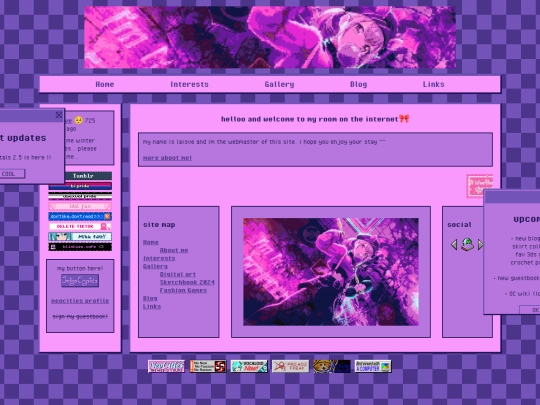Viewport: 540px width, 405px height.
Task: Click the 'site map' heading
Action: click(x=159, y=225)
